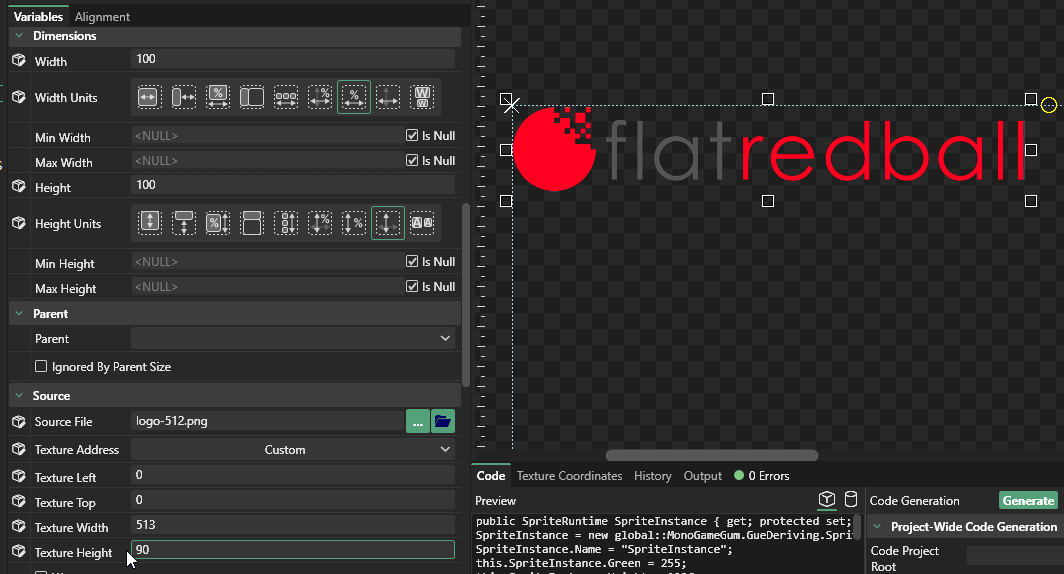1064x574 pixels.
Task: Open the Alignment tab
Action: point(102,17)
